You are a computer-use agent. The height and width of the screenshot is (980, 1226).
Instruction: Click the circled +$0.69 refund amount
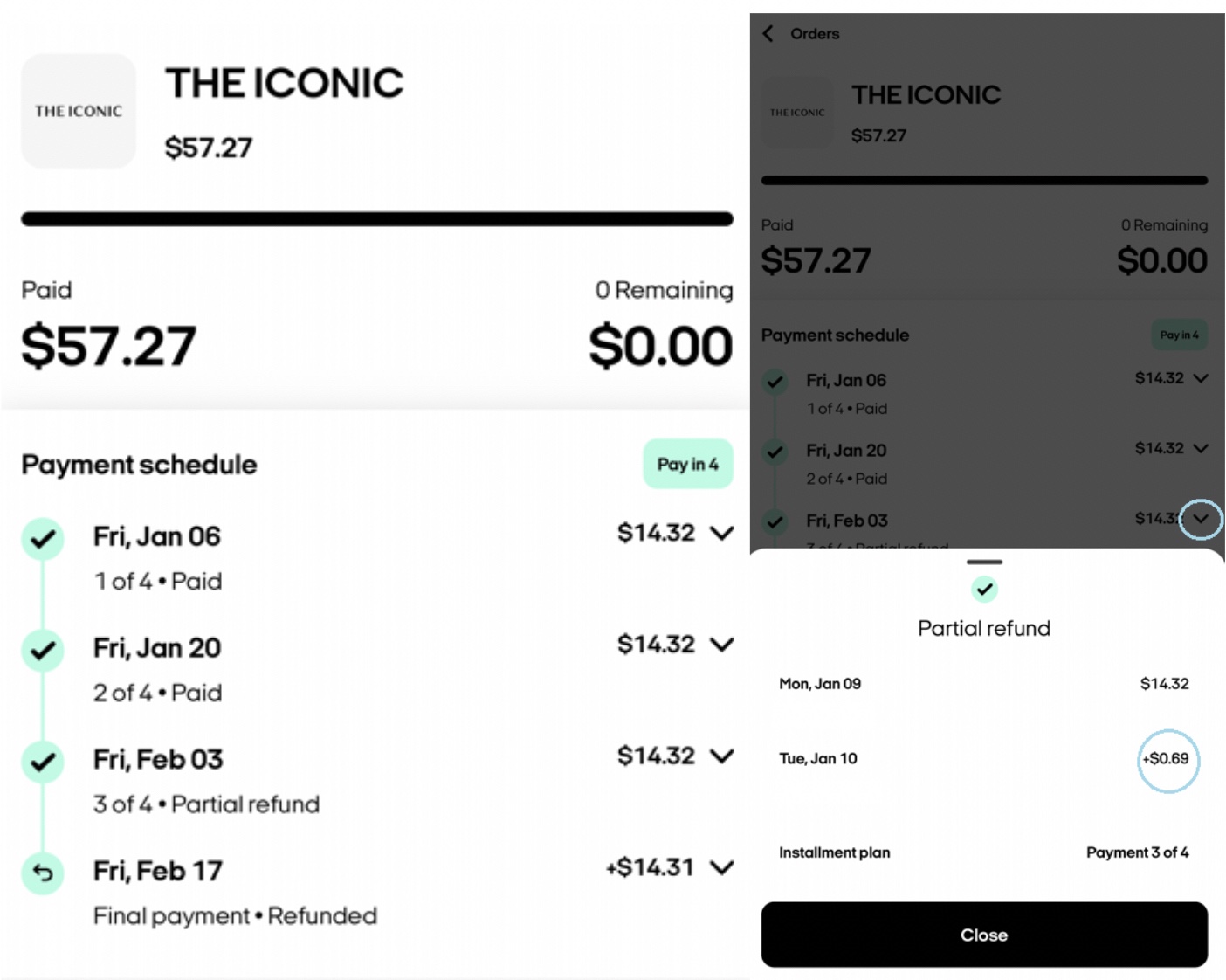pos(1167,759)
